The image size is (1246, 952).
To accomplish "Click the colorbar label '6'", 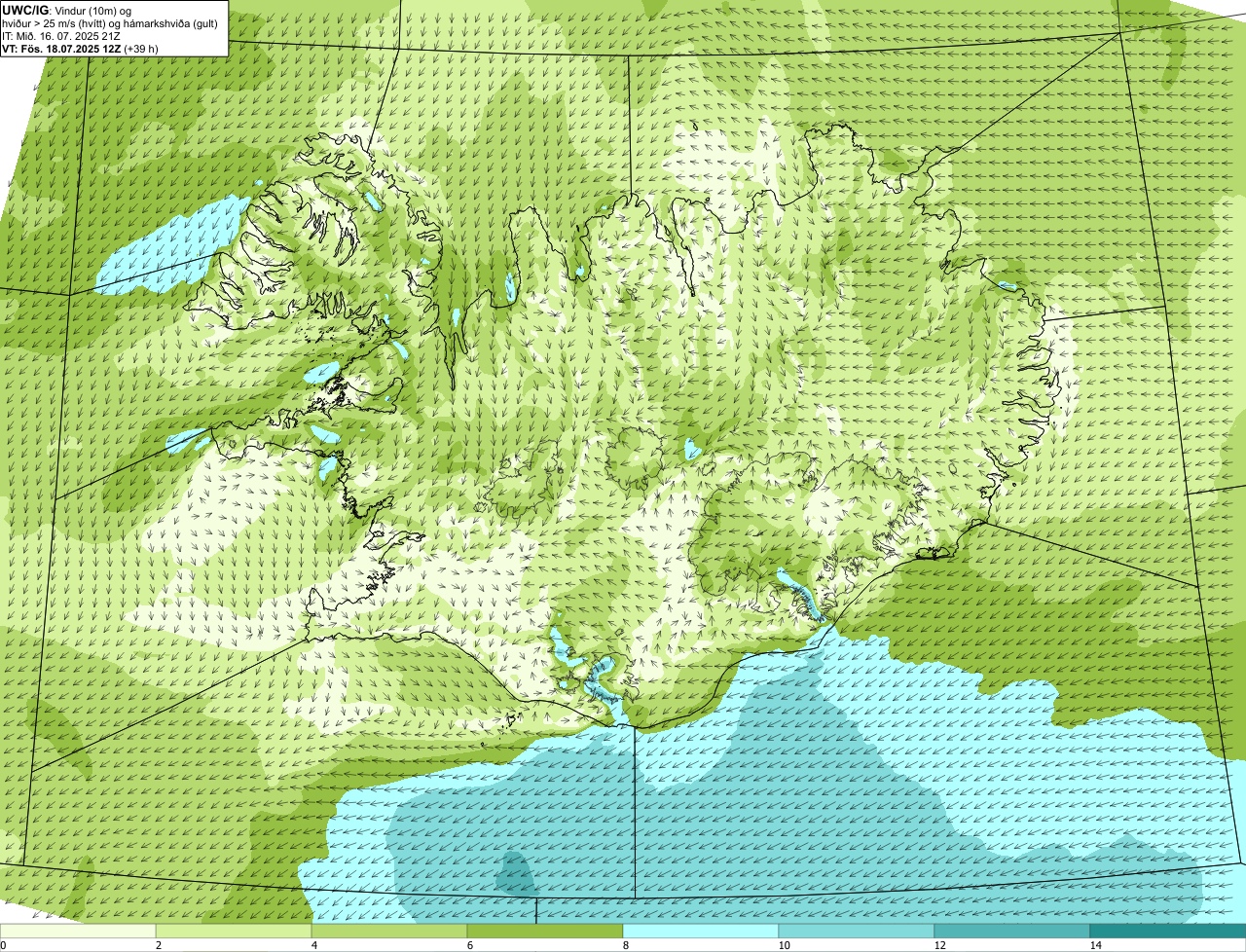I will [469, 945].
